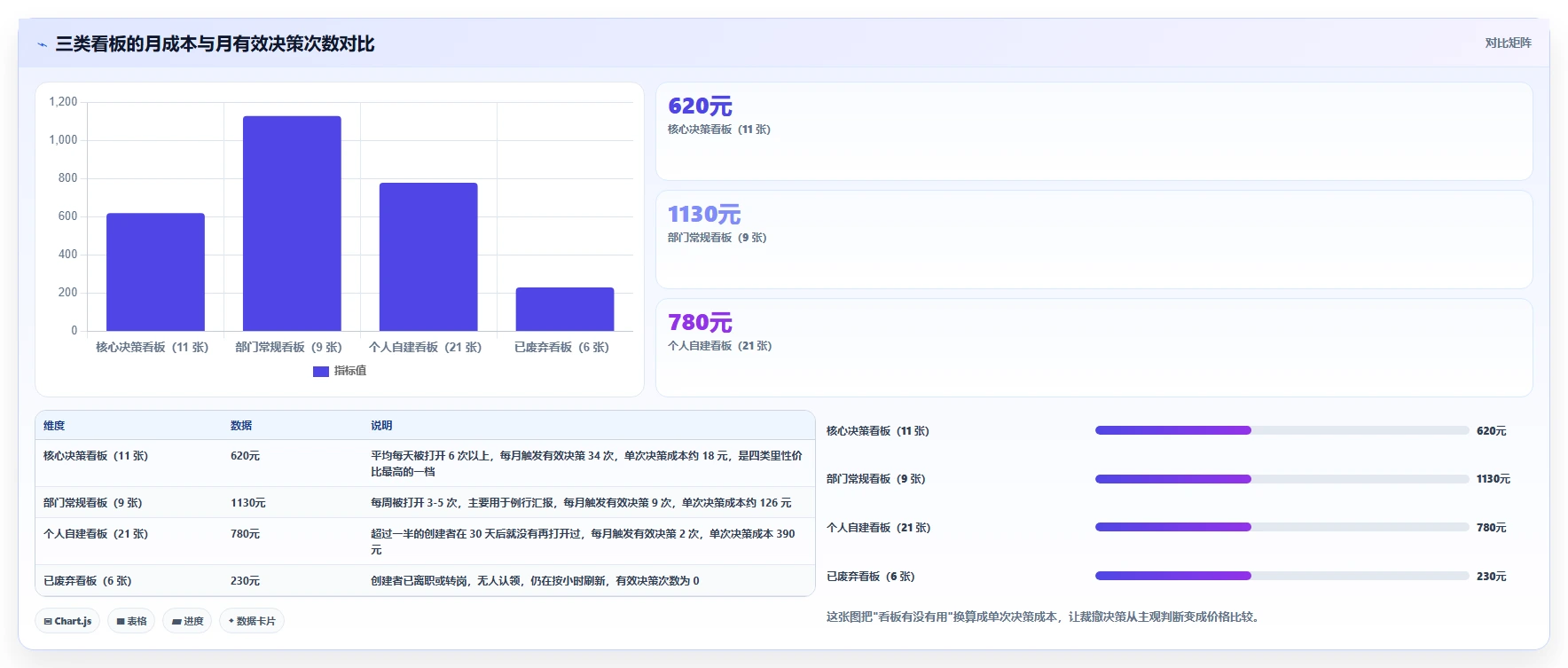Select the 1130元 metric card
Image resolution: width=1568 pixels, height=668 pixels.
[x=1094, y=240]
